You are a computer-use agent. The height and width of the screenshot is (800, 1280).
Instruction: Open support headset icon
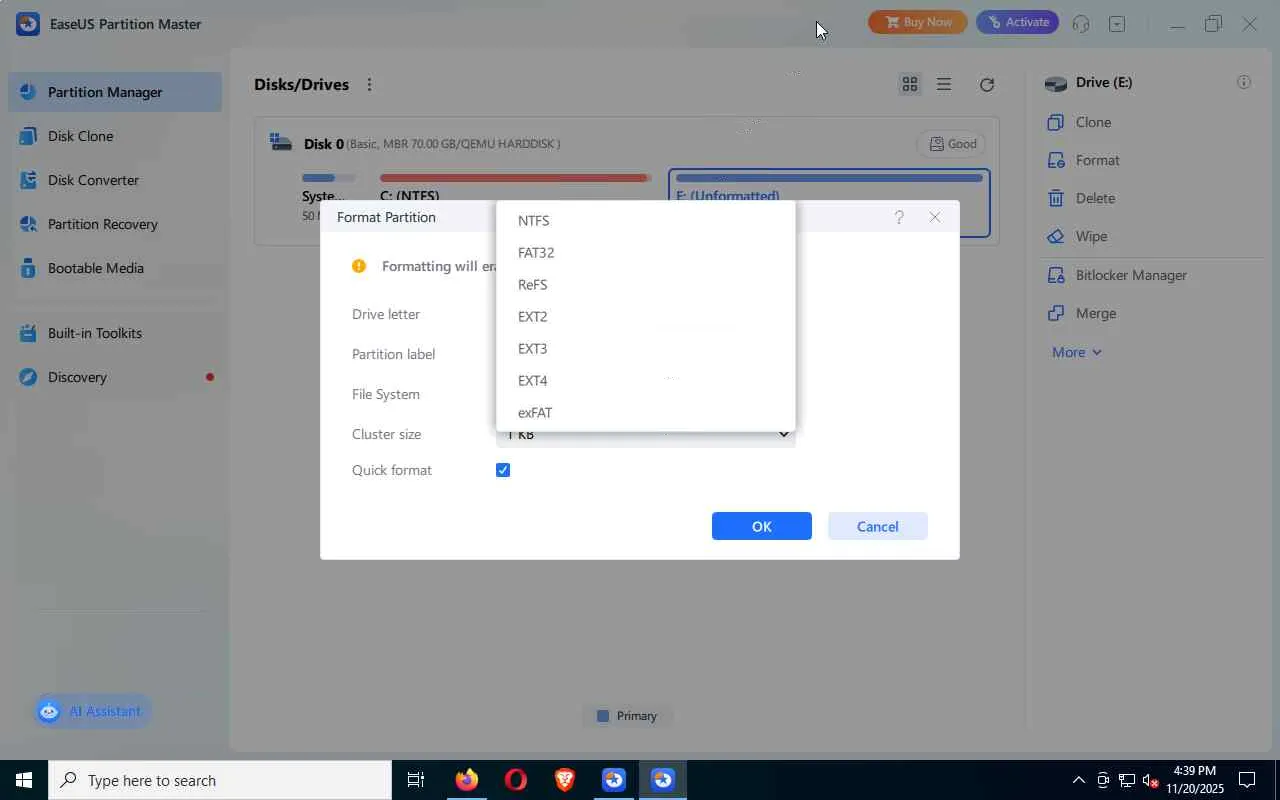1081,24
